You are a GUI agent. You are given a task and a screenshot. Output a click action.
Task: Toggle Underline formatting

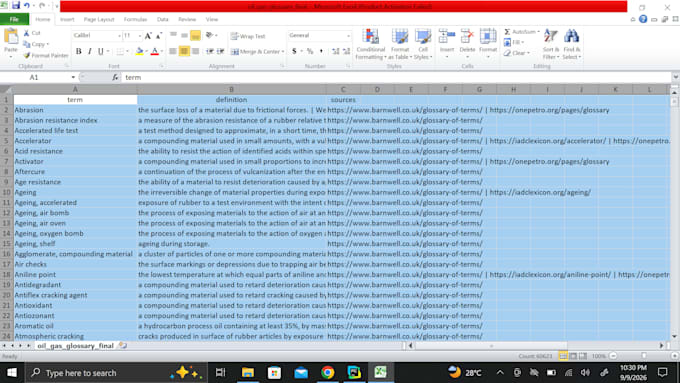(x=101, y=52)
